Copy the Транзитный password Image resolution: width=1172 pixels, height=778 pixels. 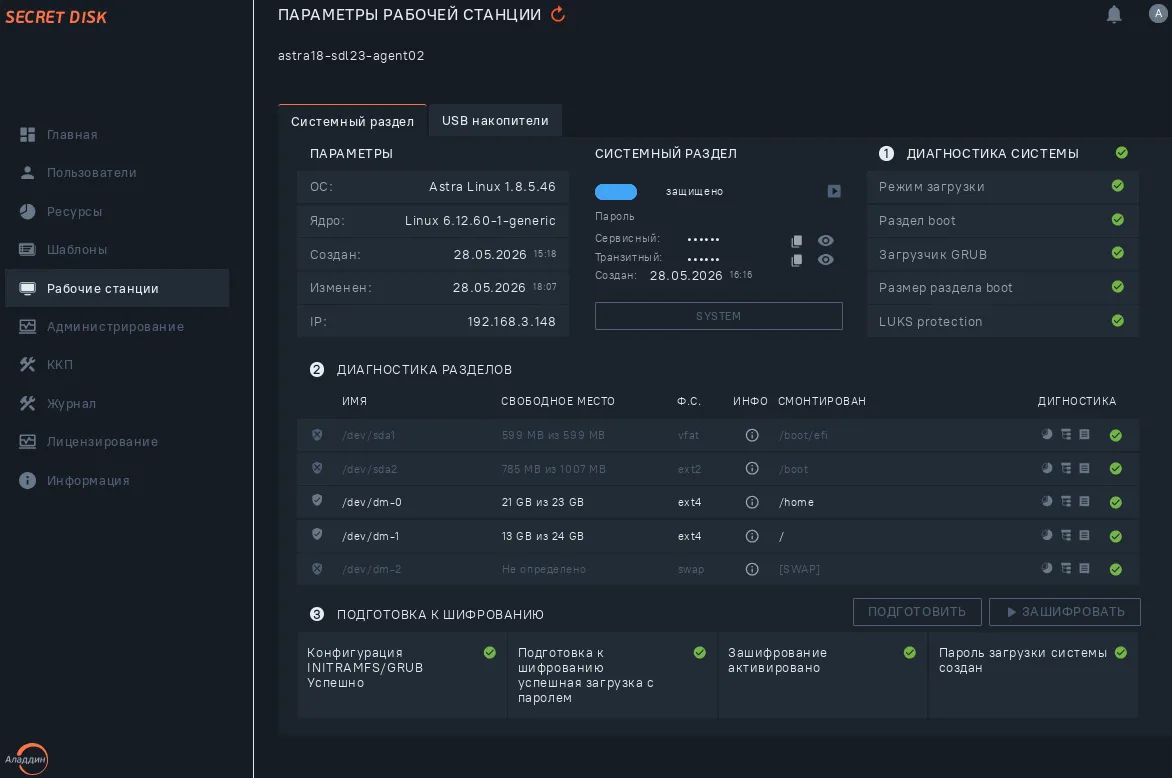(797, 260)
